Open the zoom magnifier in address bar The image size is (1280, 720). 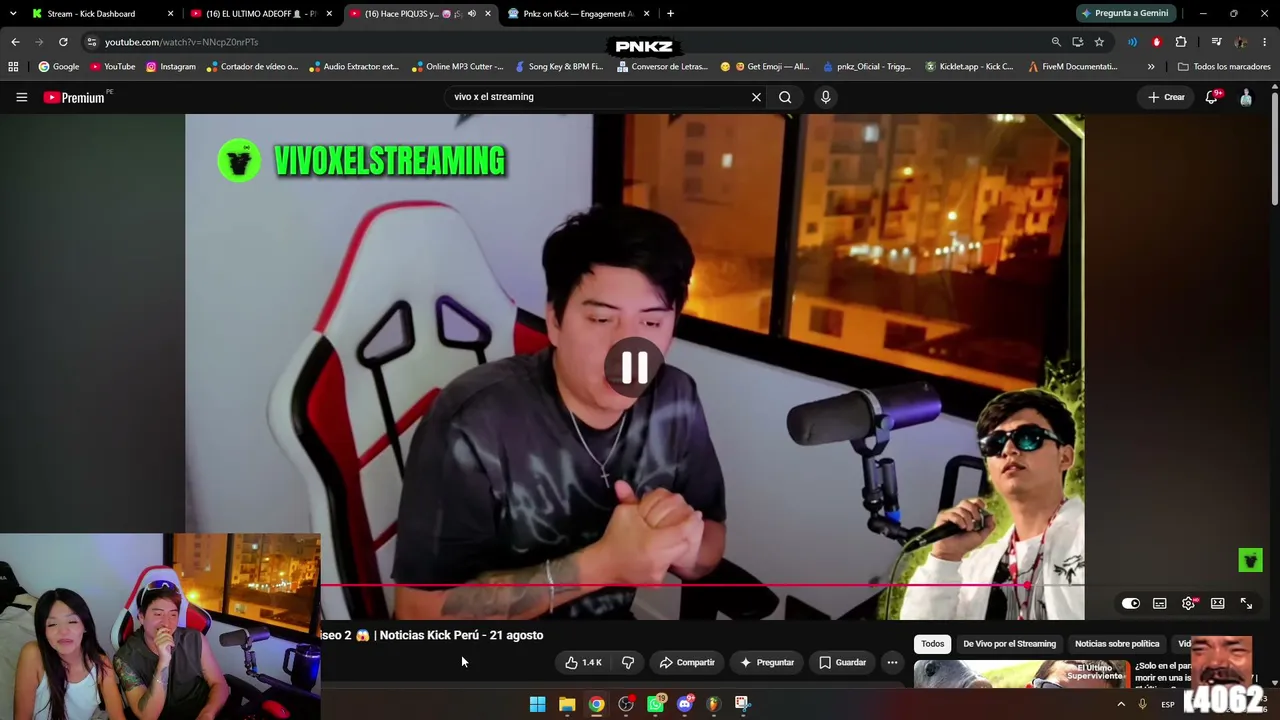pyautogui.click(x=1056, y=42)
